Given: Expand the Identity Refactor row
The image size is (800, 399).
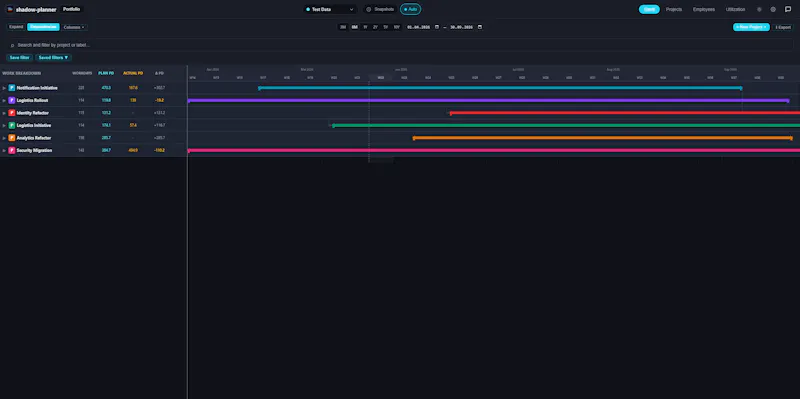Looking at the screenshot, I should tap(4, 113).
